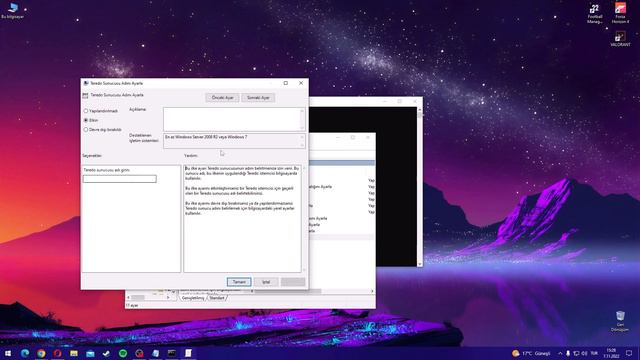Open Opera browser from taskbar
The image size is (640, 360).
(58, 353)
